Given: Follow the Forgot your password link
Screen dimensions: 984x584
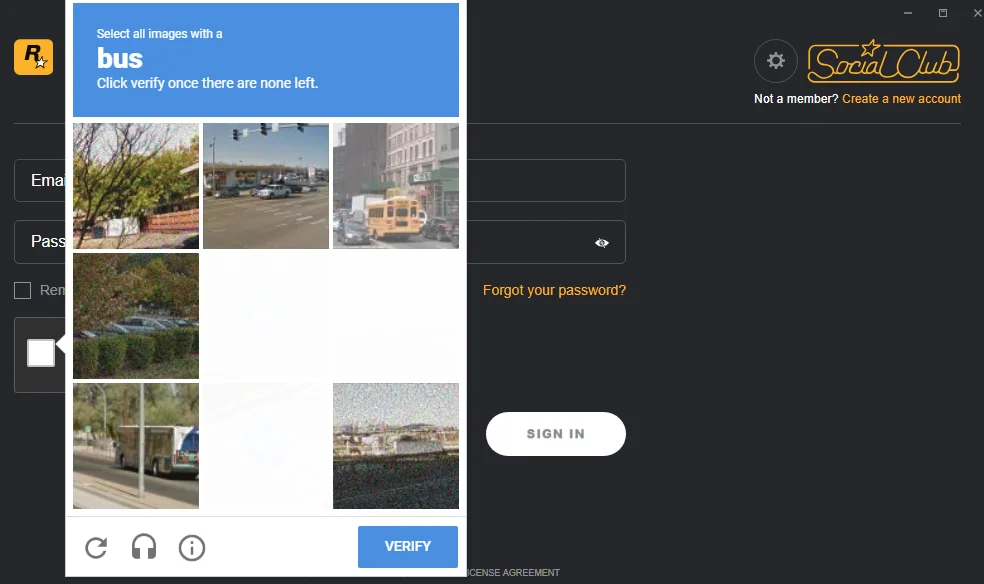Looking at the screenshot, I should [x=554, y=290].
